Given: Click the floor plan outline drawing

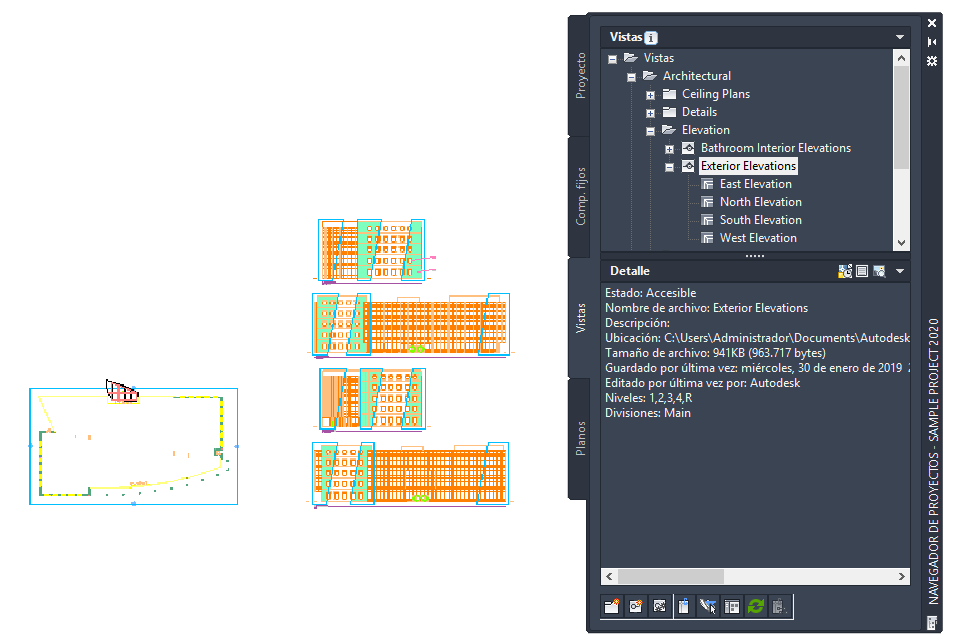Looking at the screenshot, I should click(x=133, y=446).
